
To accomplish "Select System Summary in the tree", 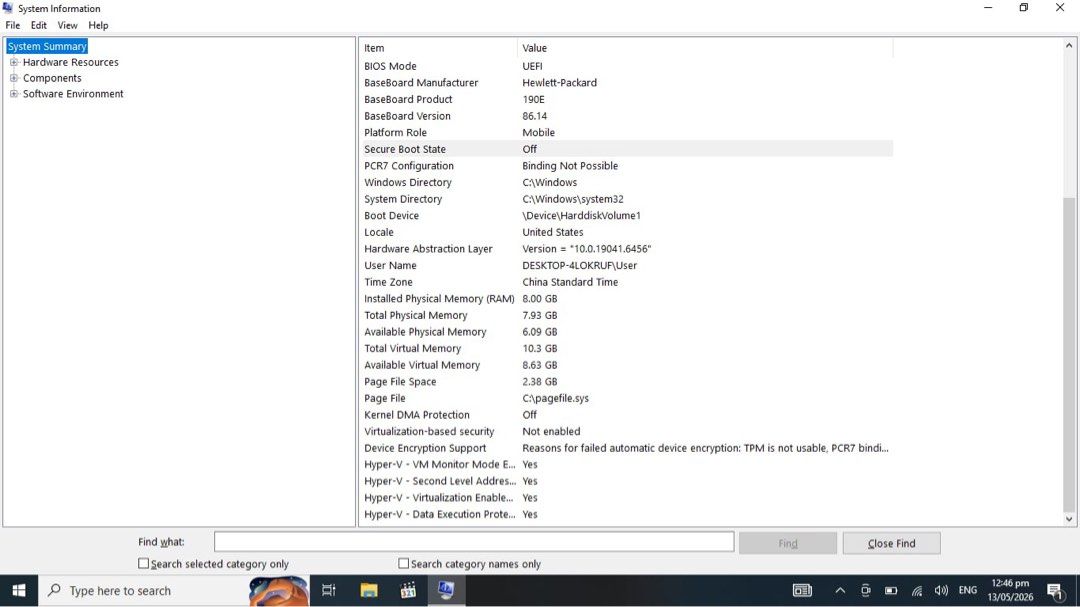I will coord(47,46).
